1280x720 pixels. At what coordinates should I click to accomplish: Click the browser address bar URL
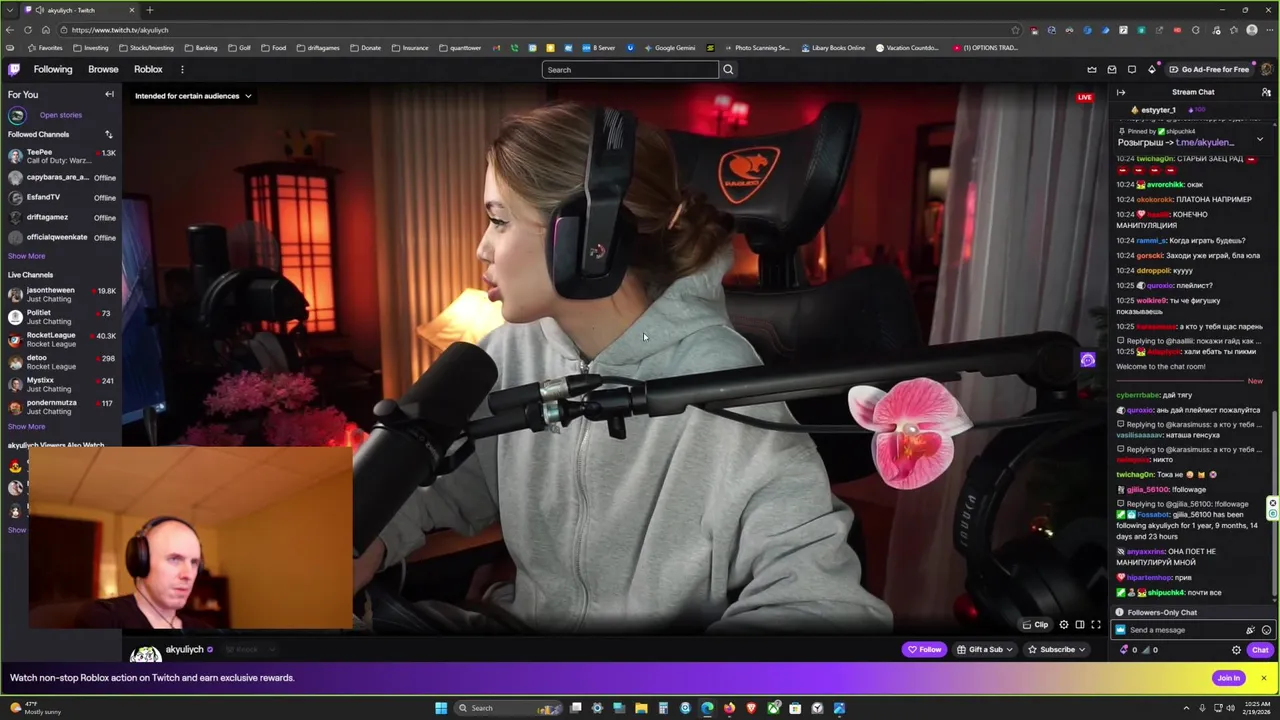click(x=120, y=30)
